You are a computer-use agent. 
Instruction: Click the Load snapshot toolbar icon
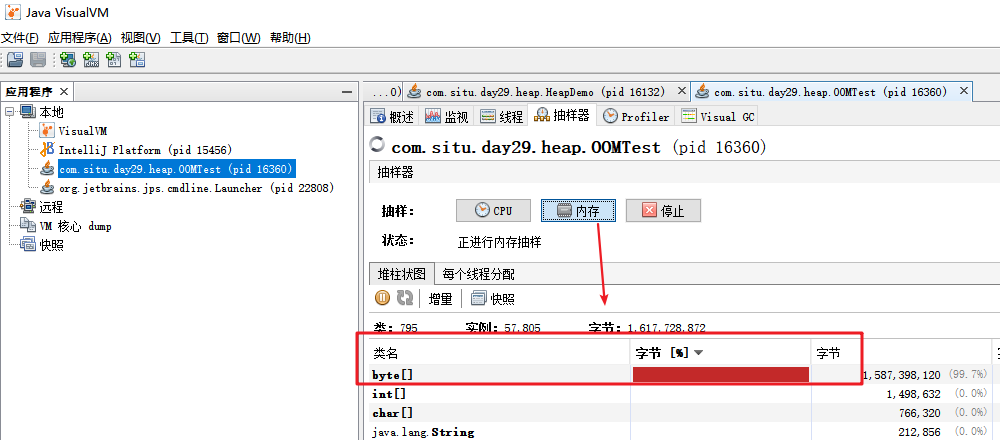tap(15, 60)
